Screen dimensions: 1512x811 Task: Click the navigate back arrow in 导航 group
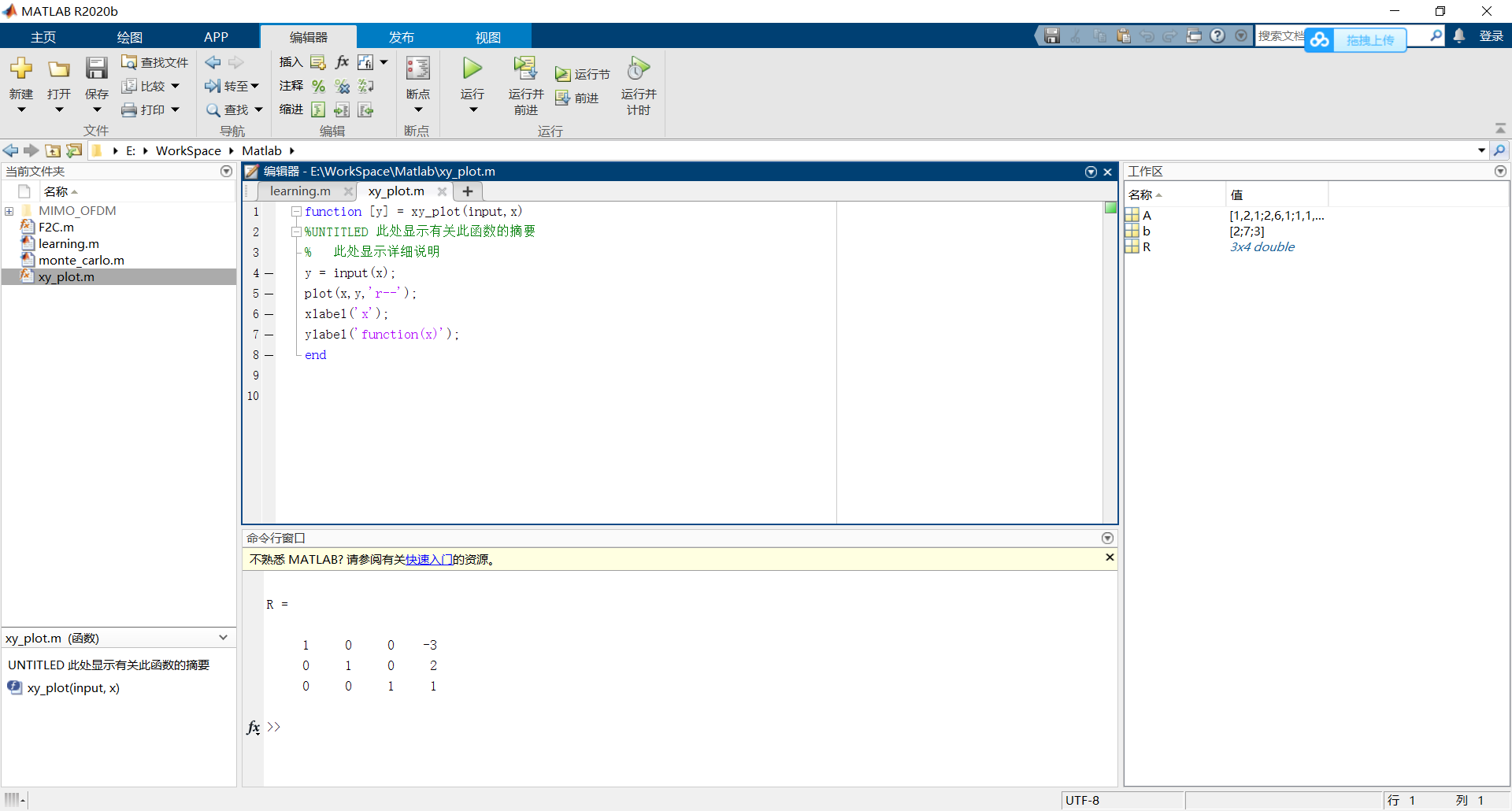(213, 62)
